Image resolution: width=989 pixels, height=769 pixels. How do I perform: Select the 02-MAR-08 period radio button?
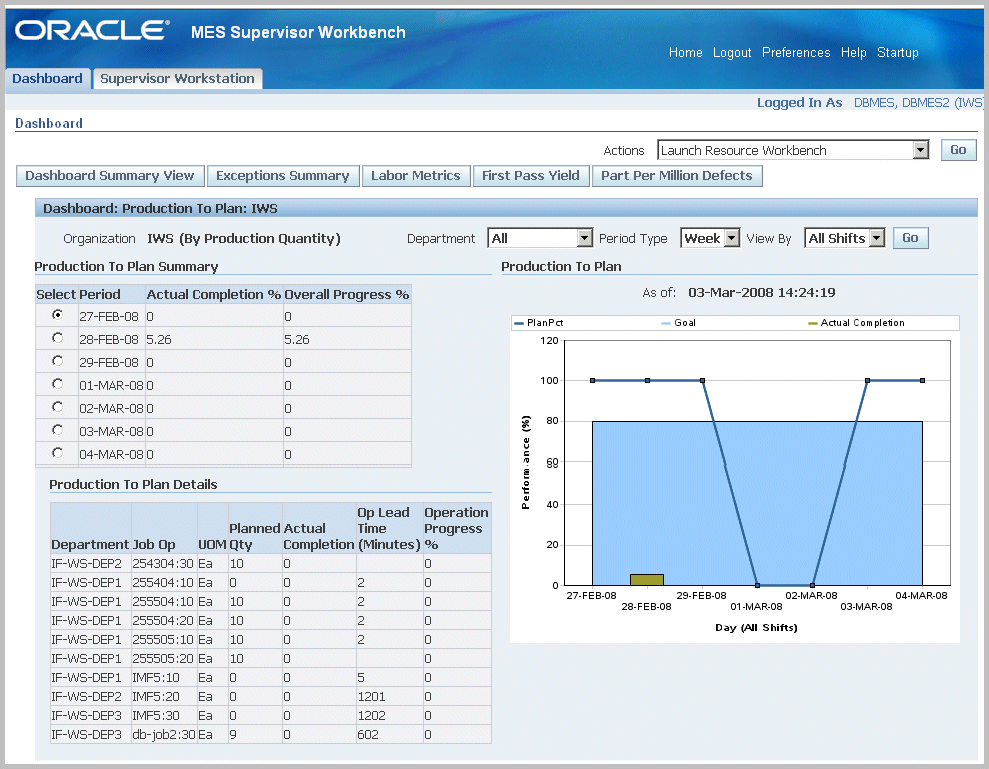click(57, 406)
